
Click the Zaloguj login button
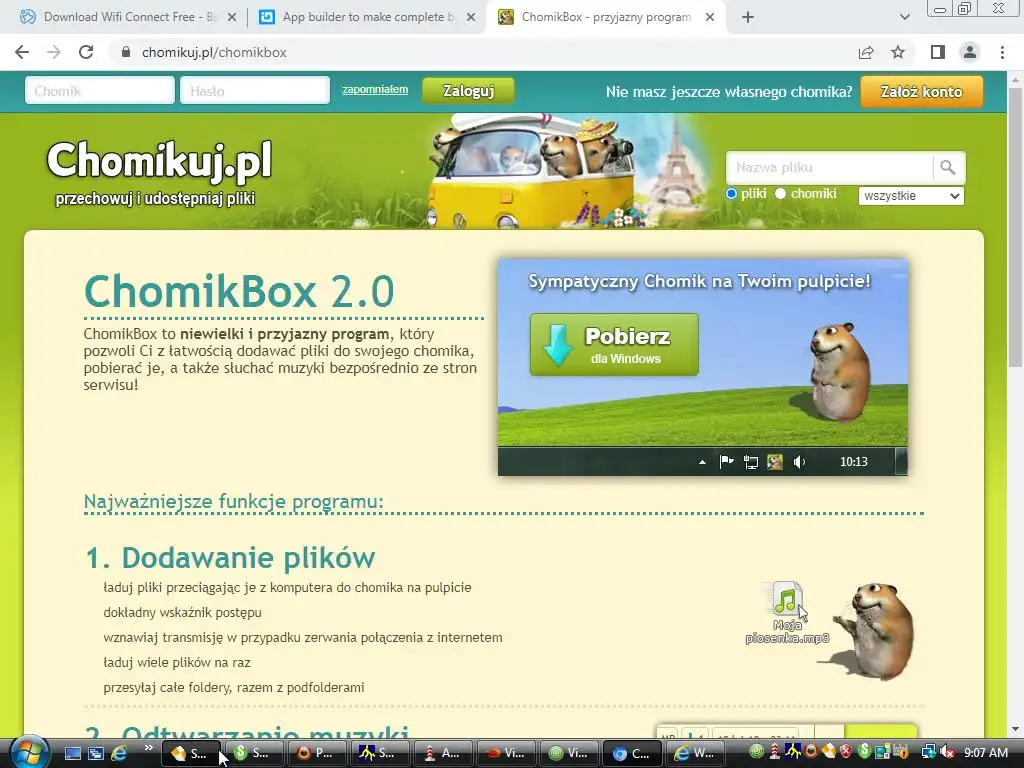click(468, 91)
